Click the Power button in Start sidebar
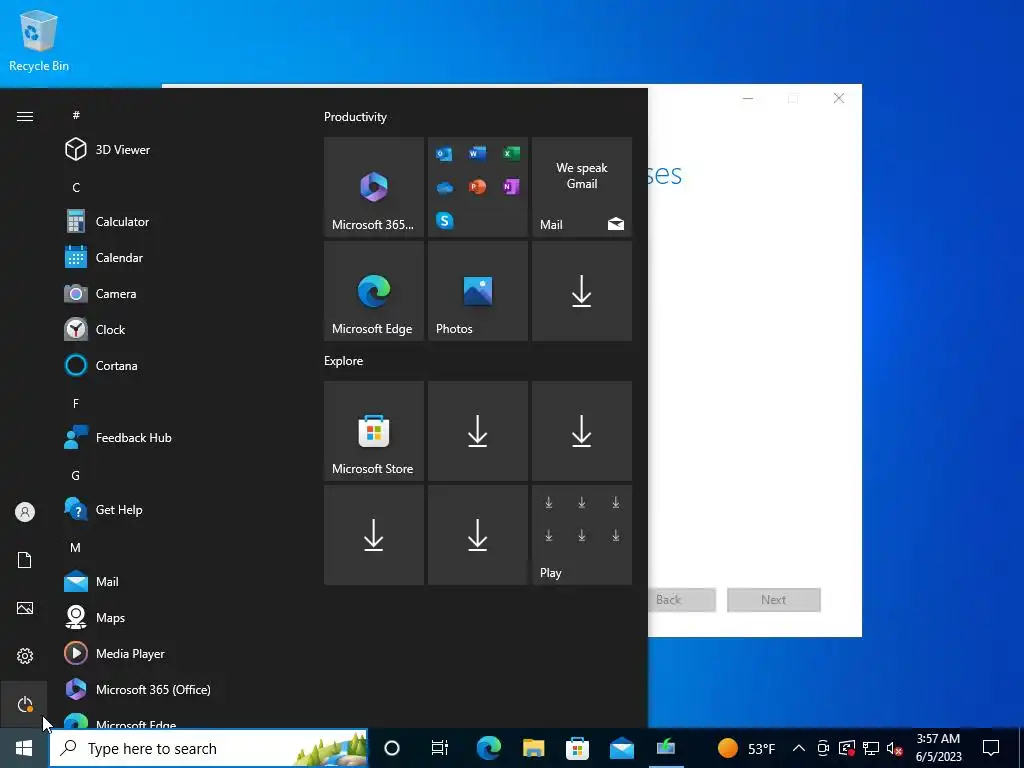This screenshot has height=768, width=1024. coord(25,704)
